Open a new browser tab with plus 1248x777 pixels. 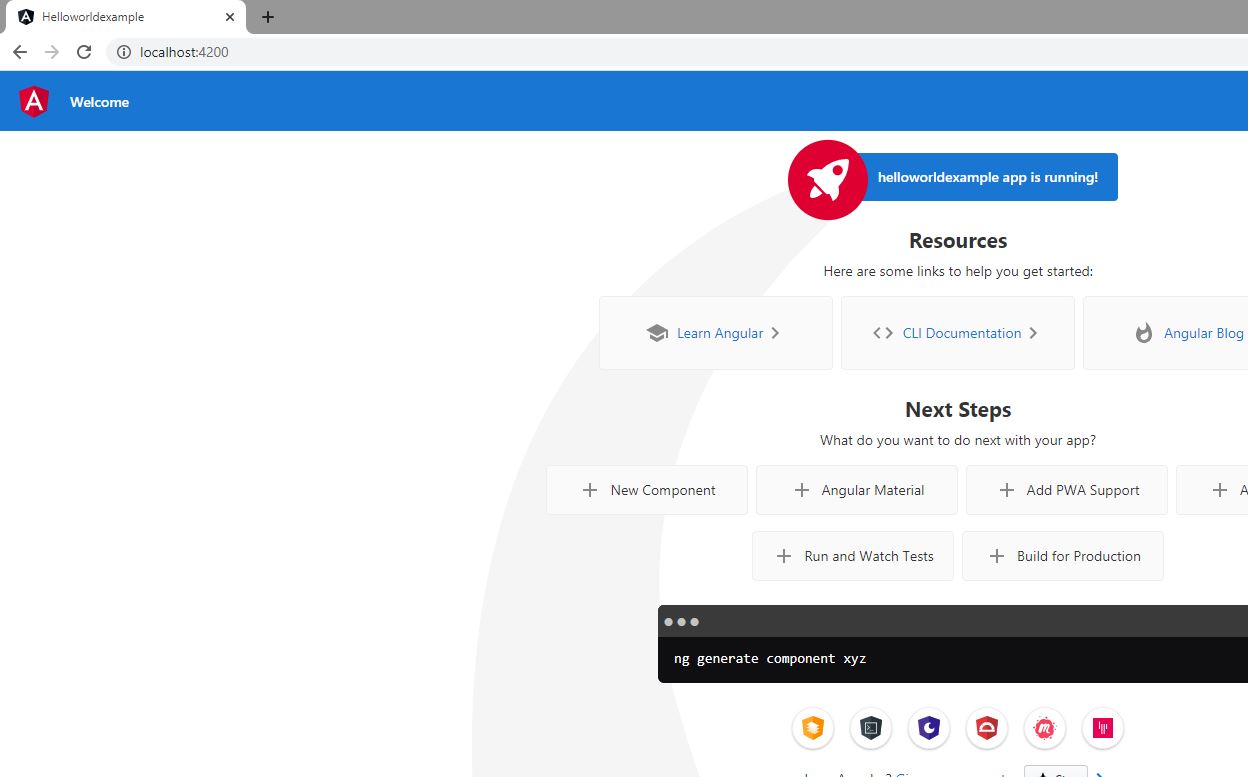pyautogui.click(x=268, y=17)
